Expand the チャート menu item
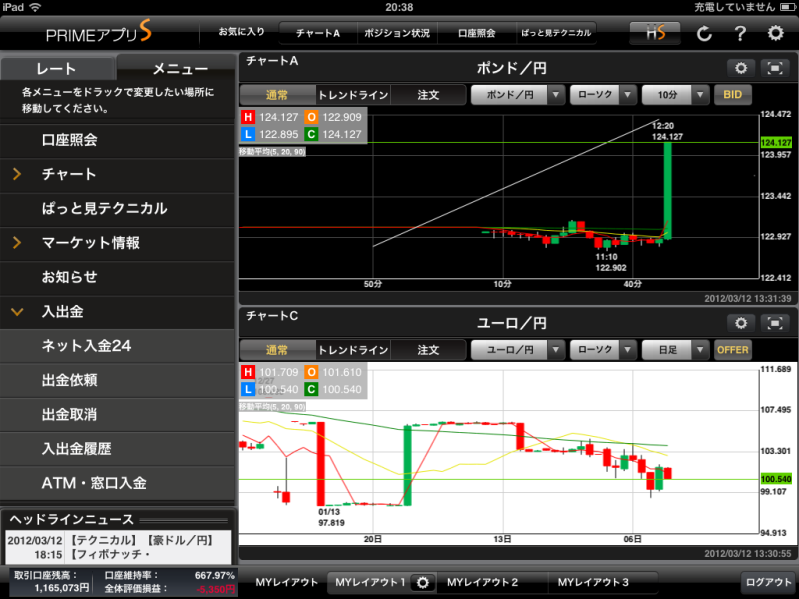Image resolution: width=799 pixels, height=599 pixels. (x=117, y=174)
